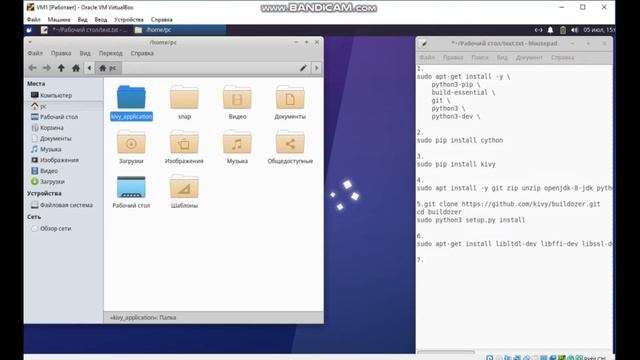Image resolution: width=640 pixels, height=360 pixels.
Task: Open network connection icon in panel
Action: click(x=538, y=30)
